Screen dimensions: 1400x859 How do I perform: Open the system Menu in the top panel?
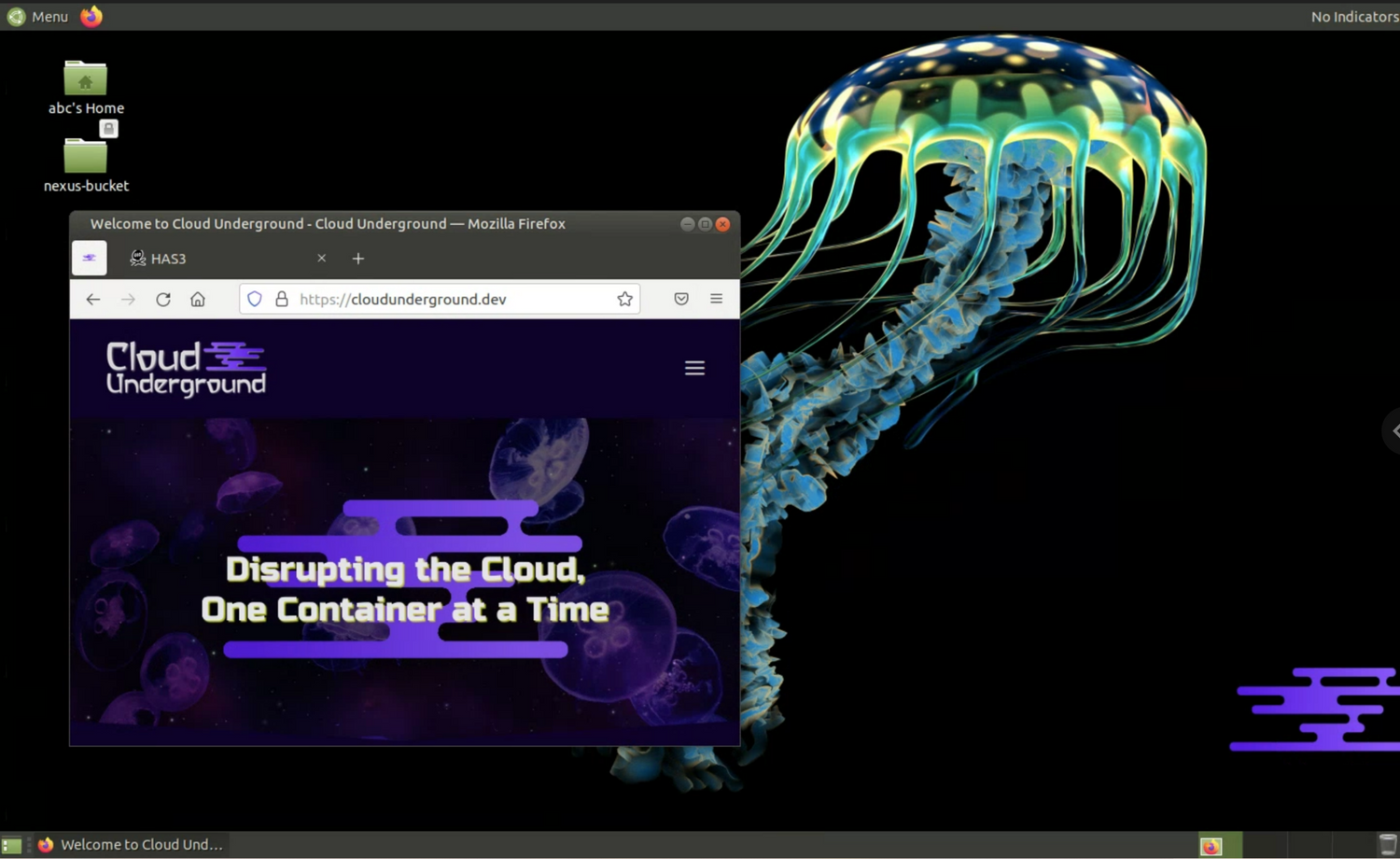(39, 16)
